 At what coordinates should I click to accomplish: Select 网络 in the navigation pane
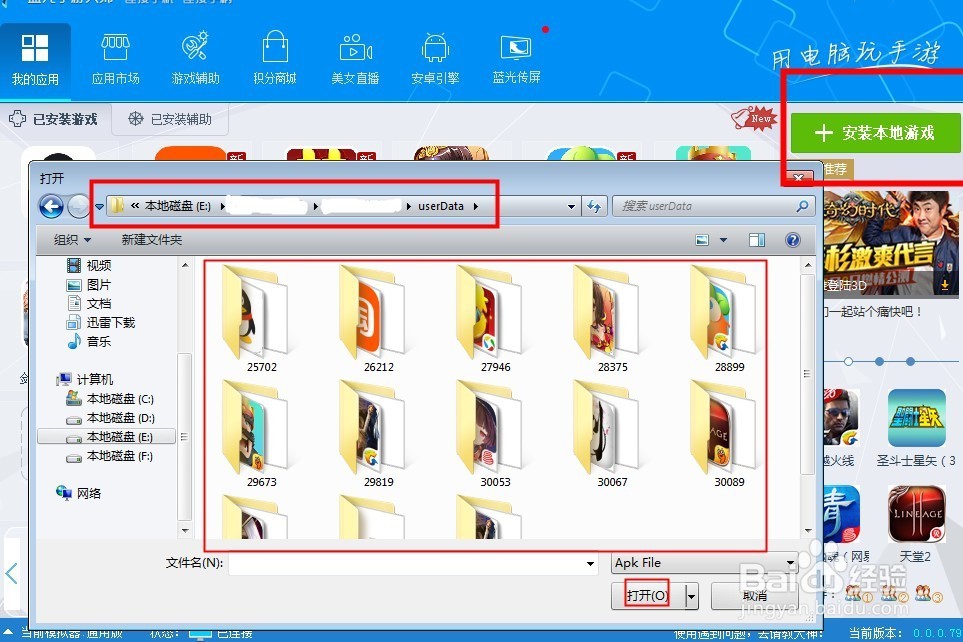[x=79, y=493]
